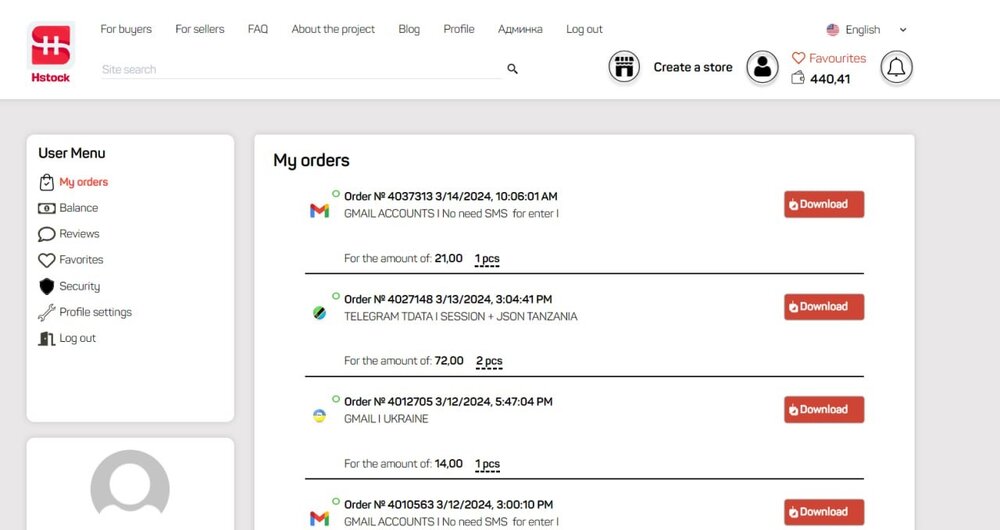Image resolution: width=1000 pixels, height=530 pixels.
Task: Click the Hstock logo
Action: (x=50, y=53)
